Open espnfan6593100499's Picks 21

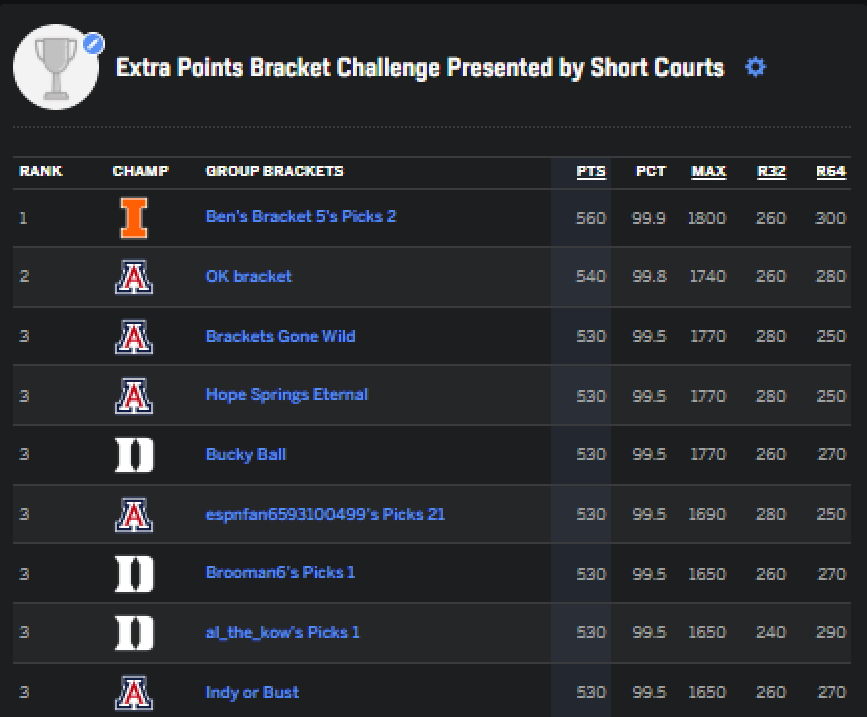click(x=325, y=514)
